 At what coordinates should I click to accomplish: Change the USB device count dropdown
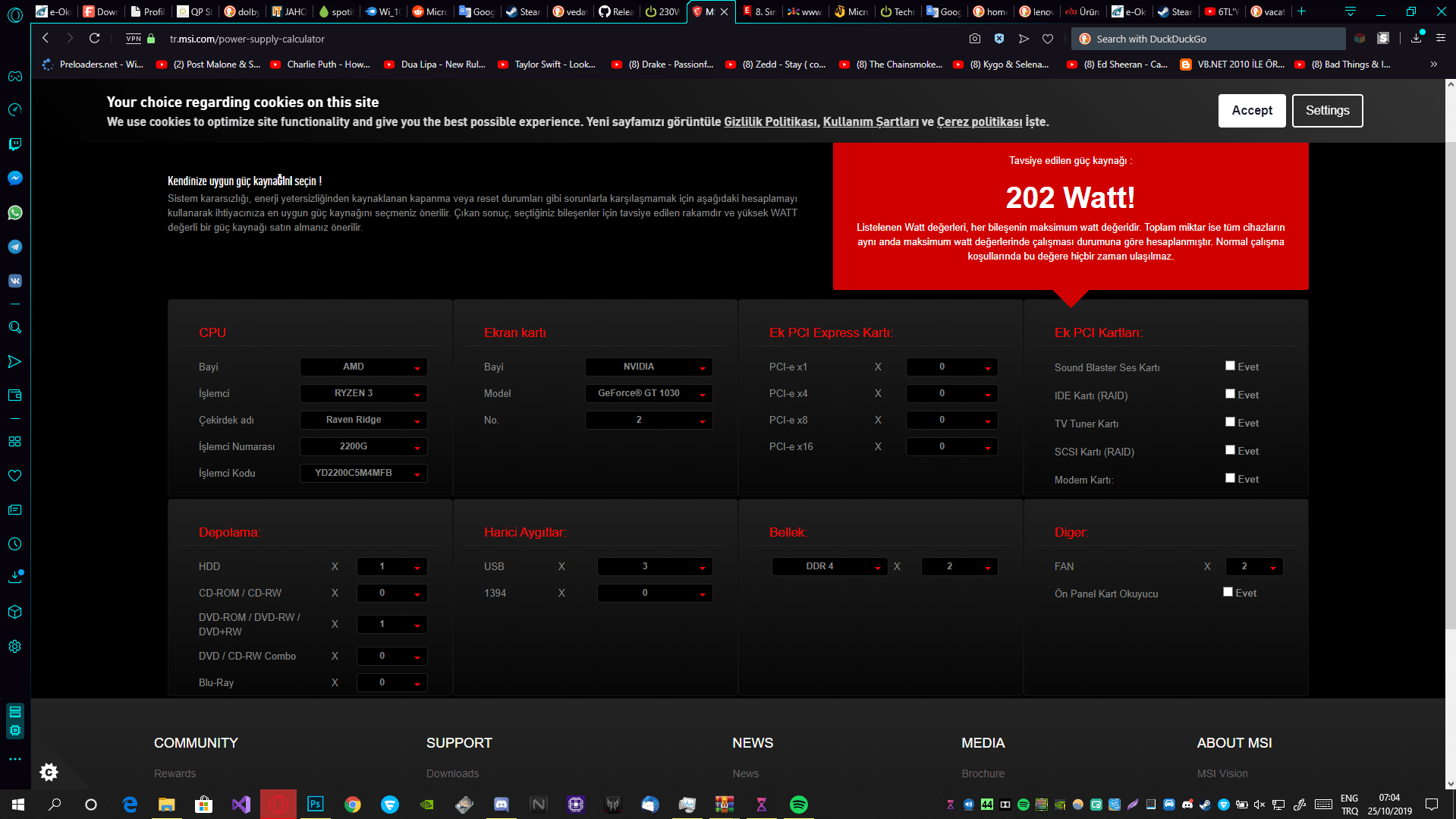(x=655, y=566)
